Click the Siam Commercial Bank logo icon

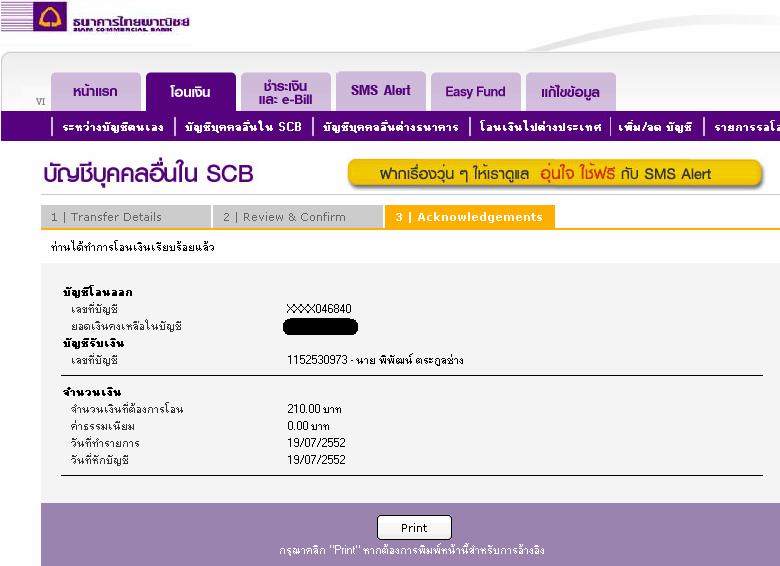(50, 16)
